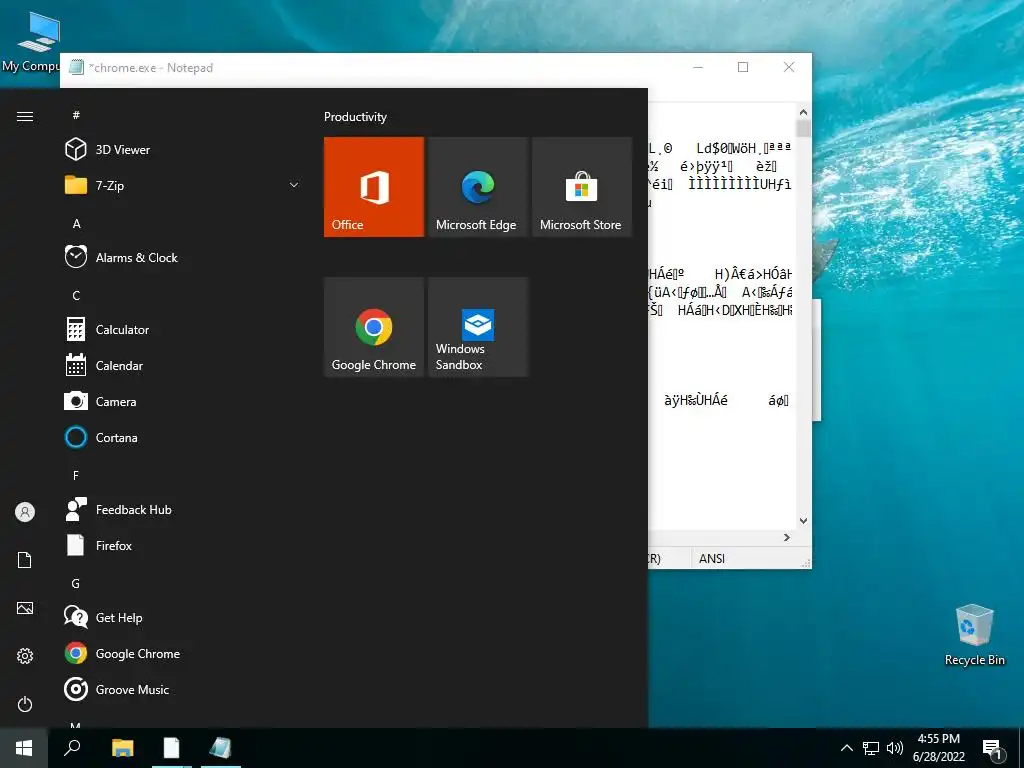This screenshot has width=1024, height=768.
Task: Switch to the Notepad taskbar icon
Action: tap(221, 748)
